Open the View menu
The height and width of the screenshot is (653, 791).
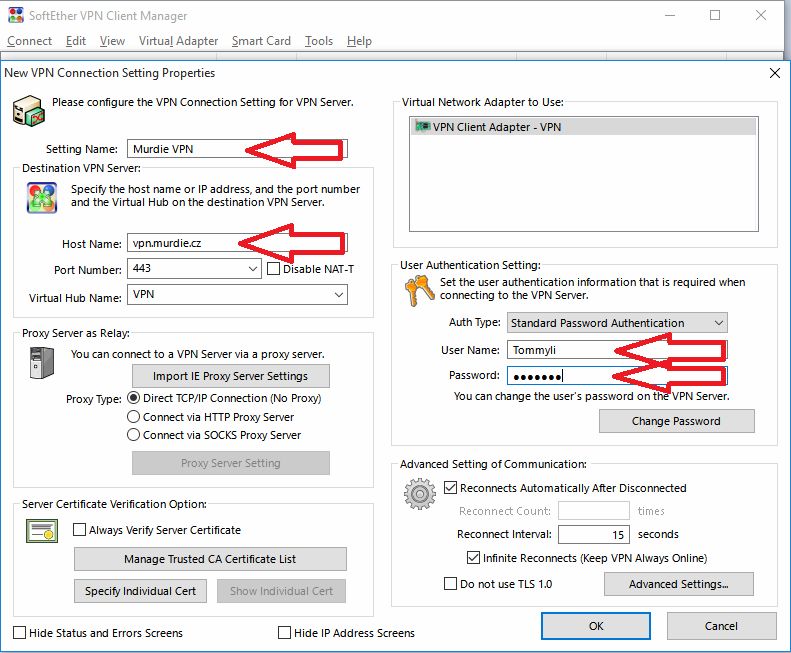click(112, 41)
